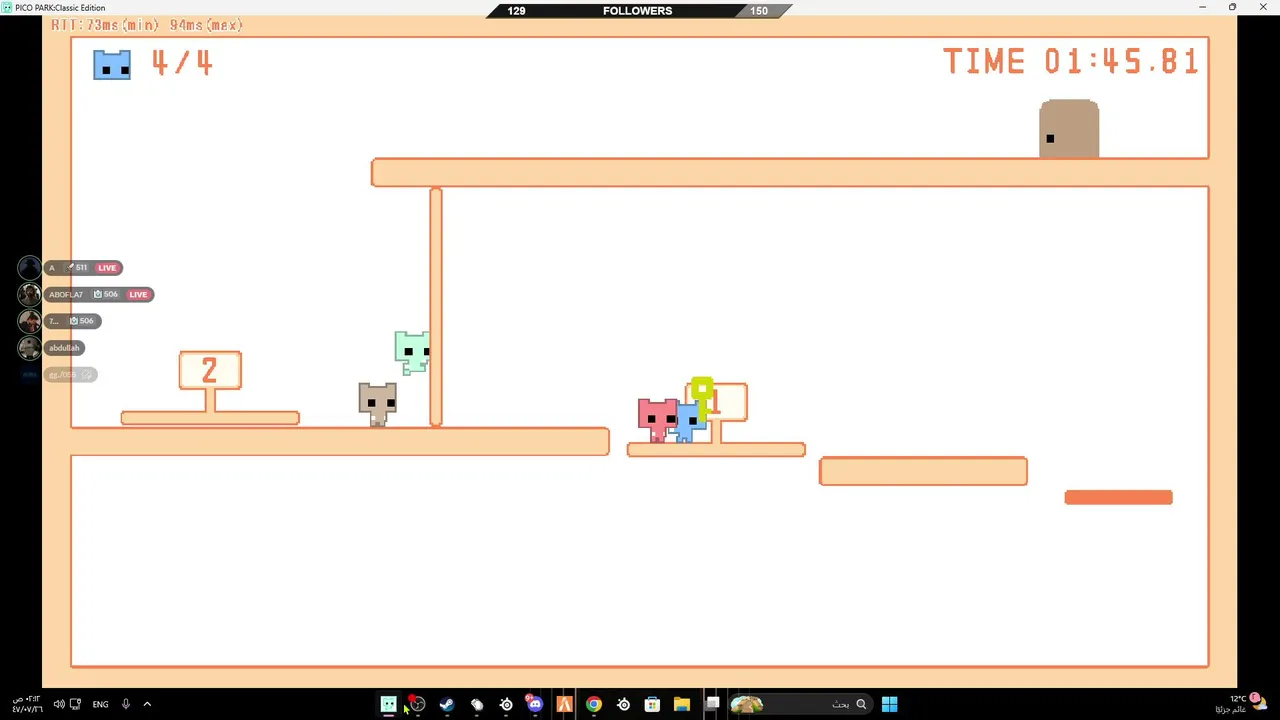Click the Pico Park taskbar icon
The image size is (1280, 720).
tap(389, 704)
